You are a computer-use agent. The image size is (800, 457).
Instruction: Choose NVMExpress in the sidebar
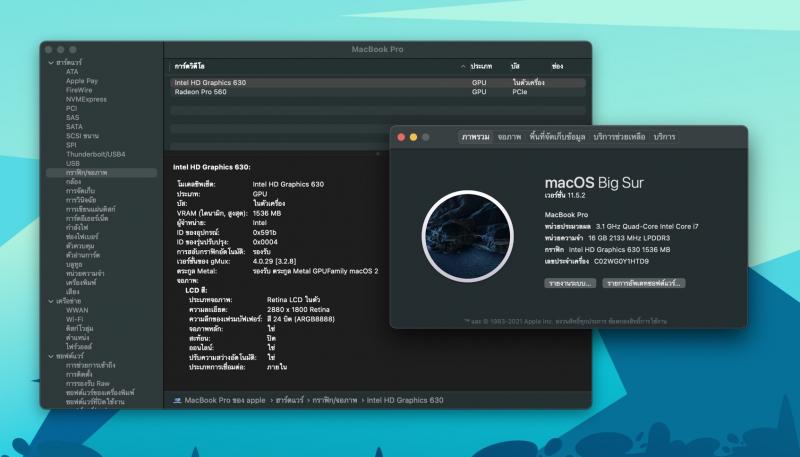[86, 99]
